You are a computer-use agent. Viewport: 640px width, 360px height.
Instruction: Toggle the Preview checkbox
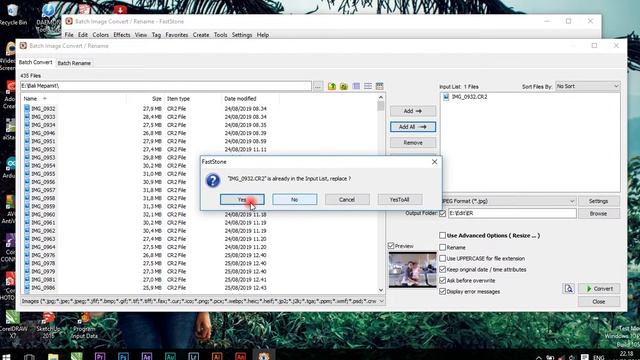tap(391, 246)
